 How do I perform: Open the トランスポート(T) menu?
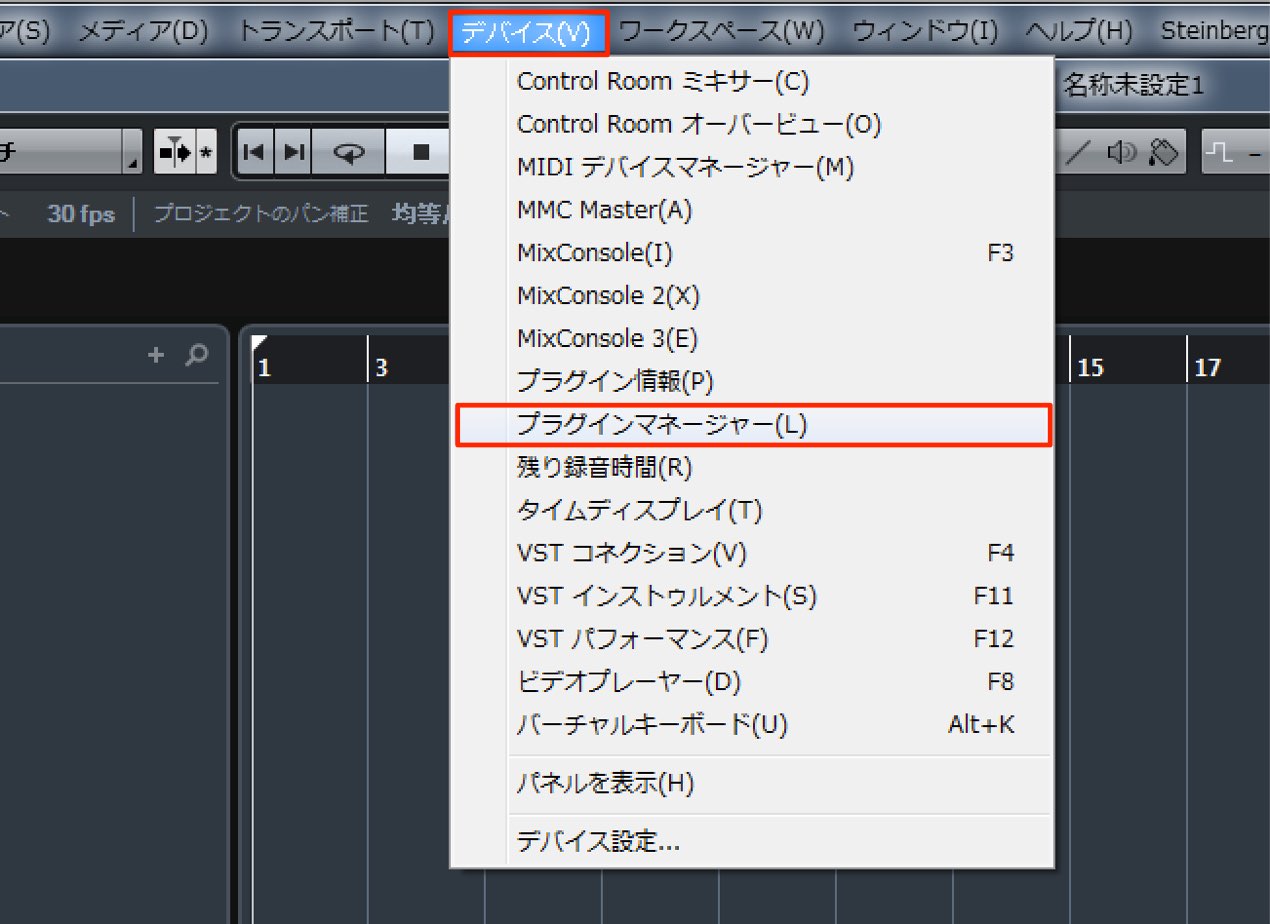[336, 31]
